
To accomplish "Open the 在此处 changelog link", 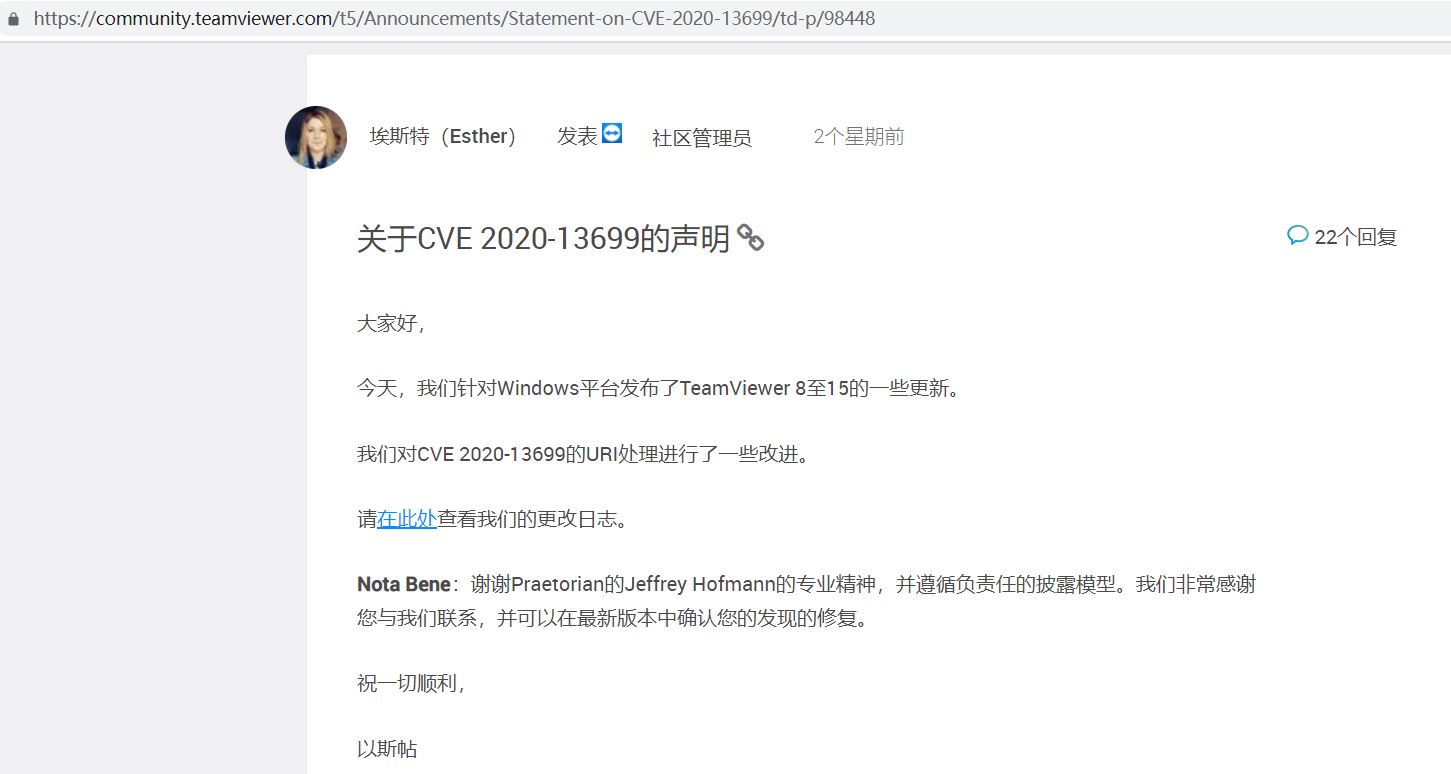I will tap(407, 519).
